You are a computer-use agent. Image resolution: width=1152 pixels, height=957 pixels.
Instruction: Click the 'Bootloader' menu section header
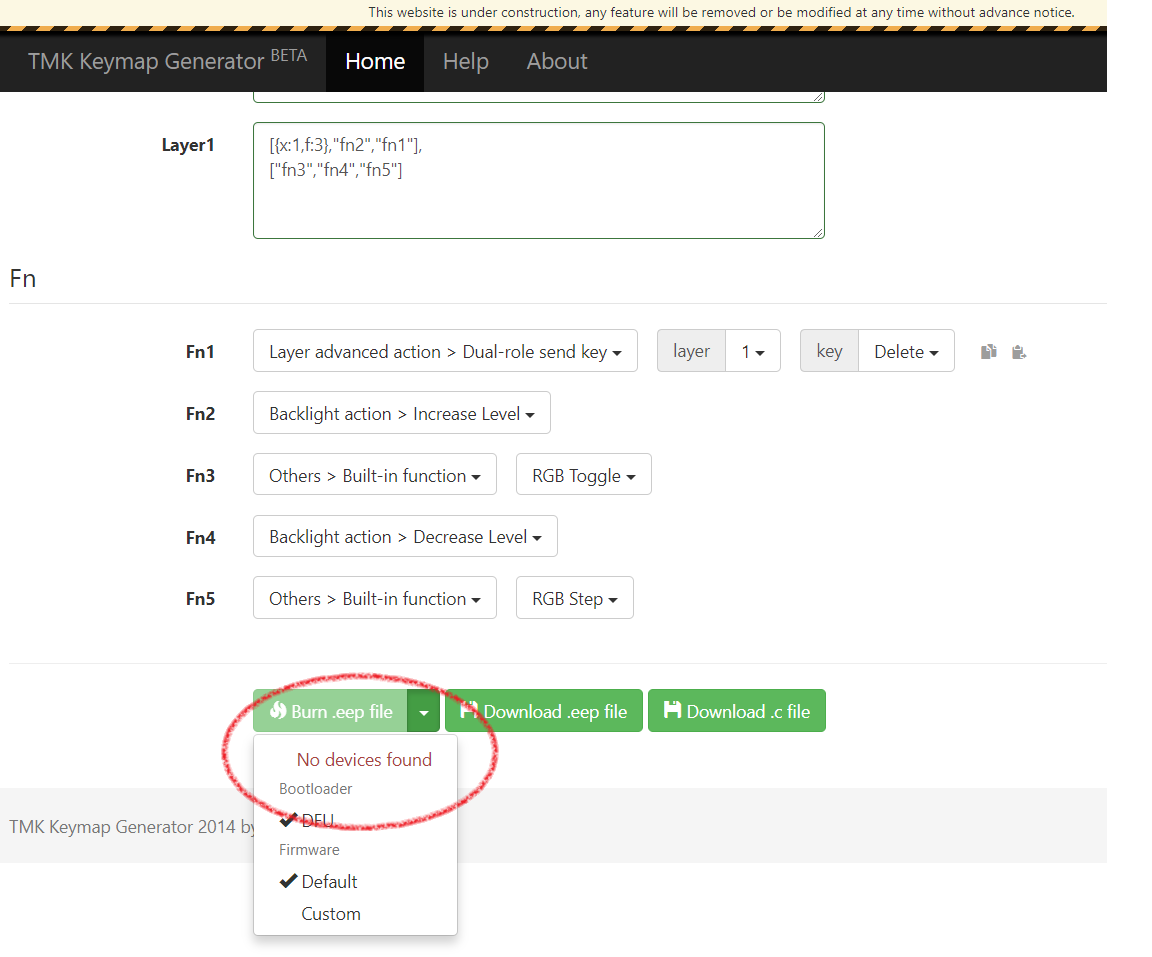(x=316, y=789)
